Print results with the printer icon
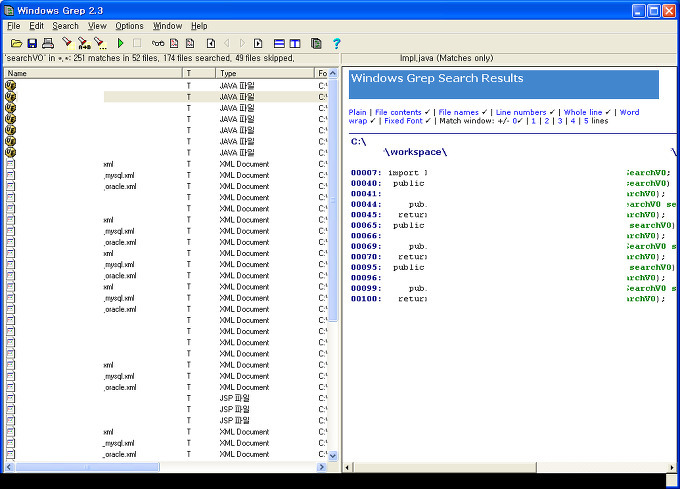The image size is (680, 489). coord(48,43)
